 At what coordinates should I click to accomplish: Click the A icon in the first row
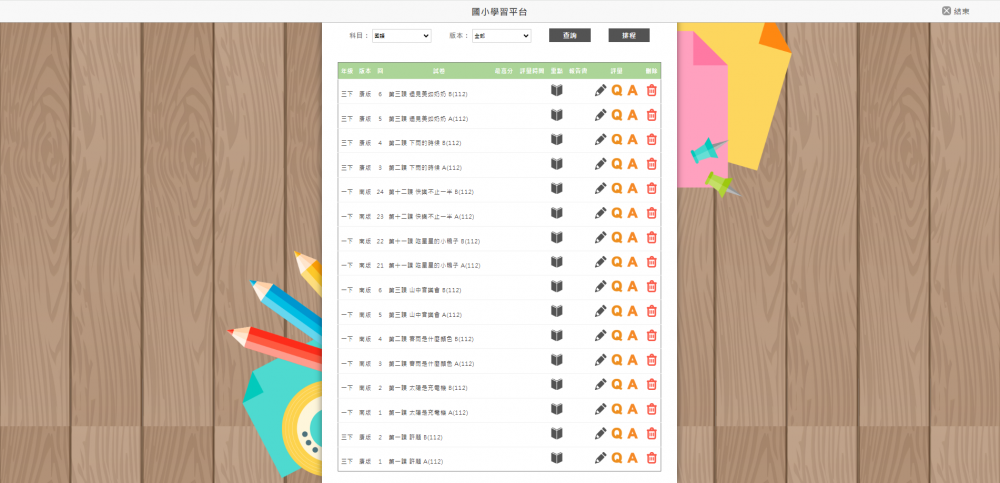click(x=632, y=90)
